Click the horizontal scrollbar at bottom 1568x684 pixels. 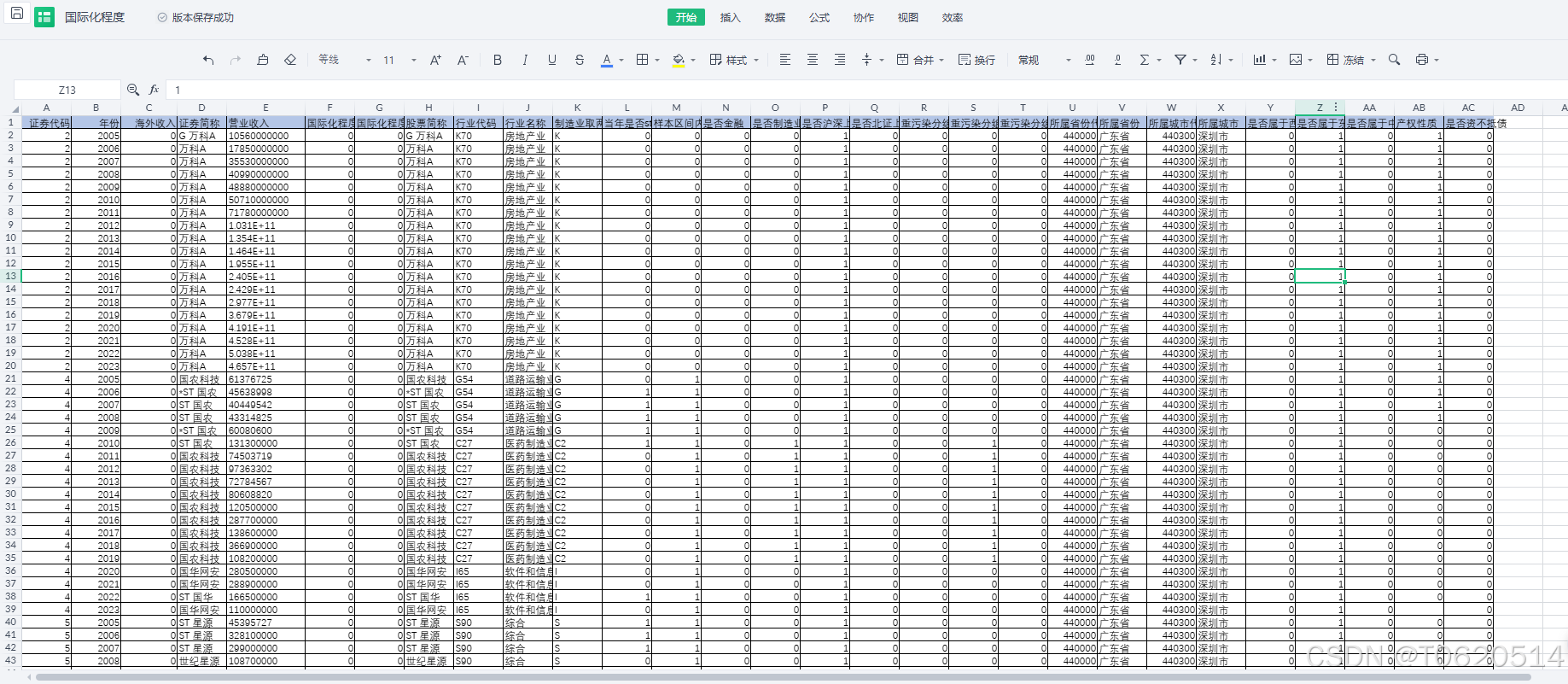tap(784, 677)
